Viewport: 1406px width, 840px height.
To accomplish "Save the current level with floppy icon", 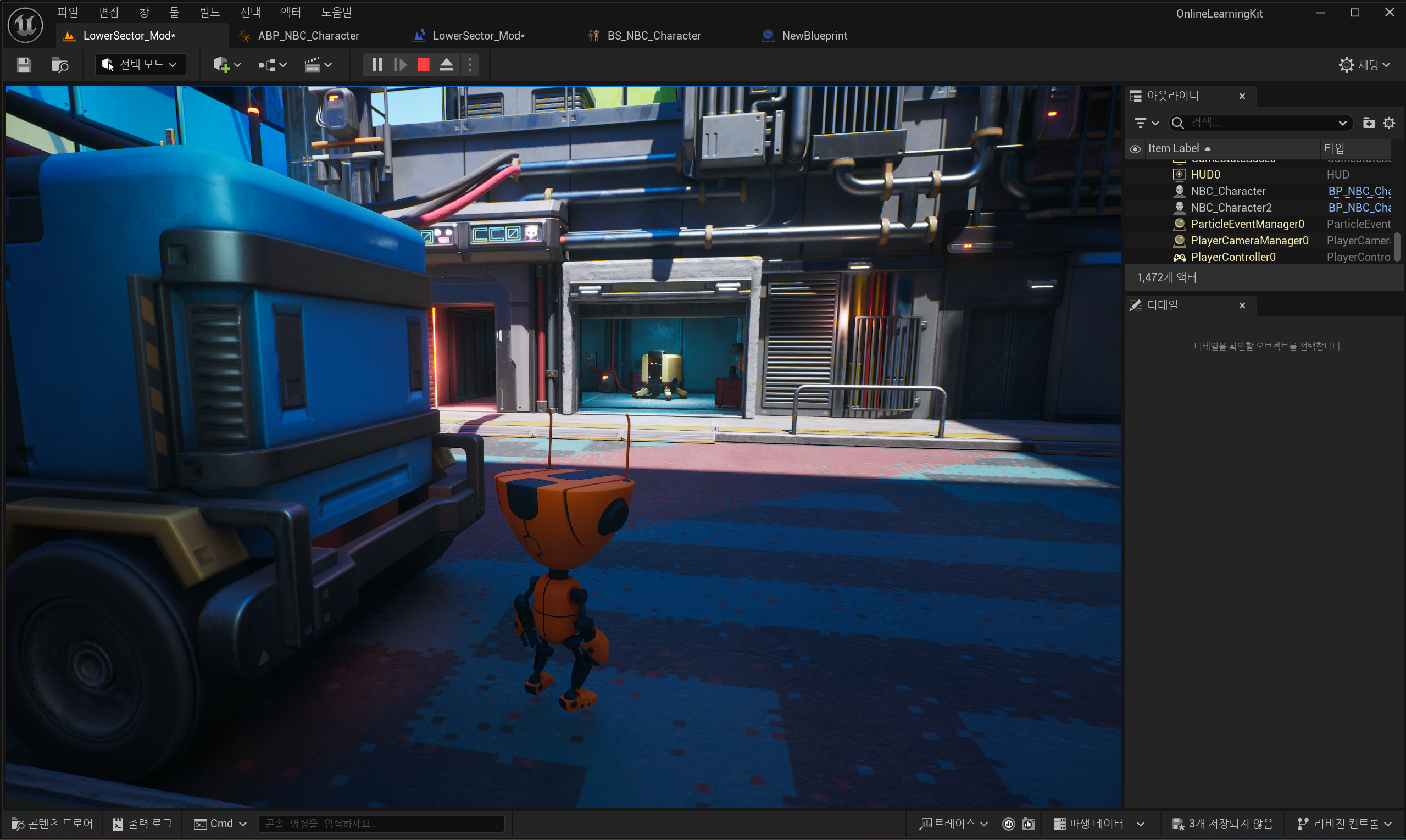I will [x=24, y=65].
